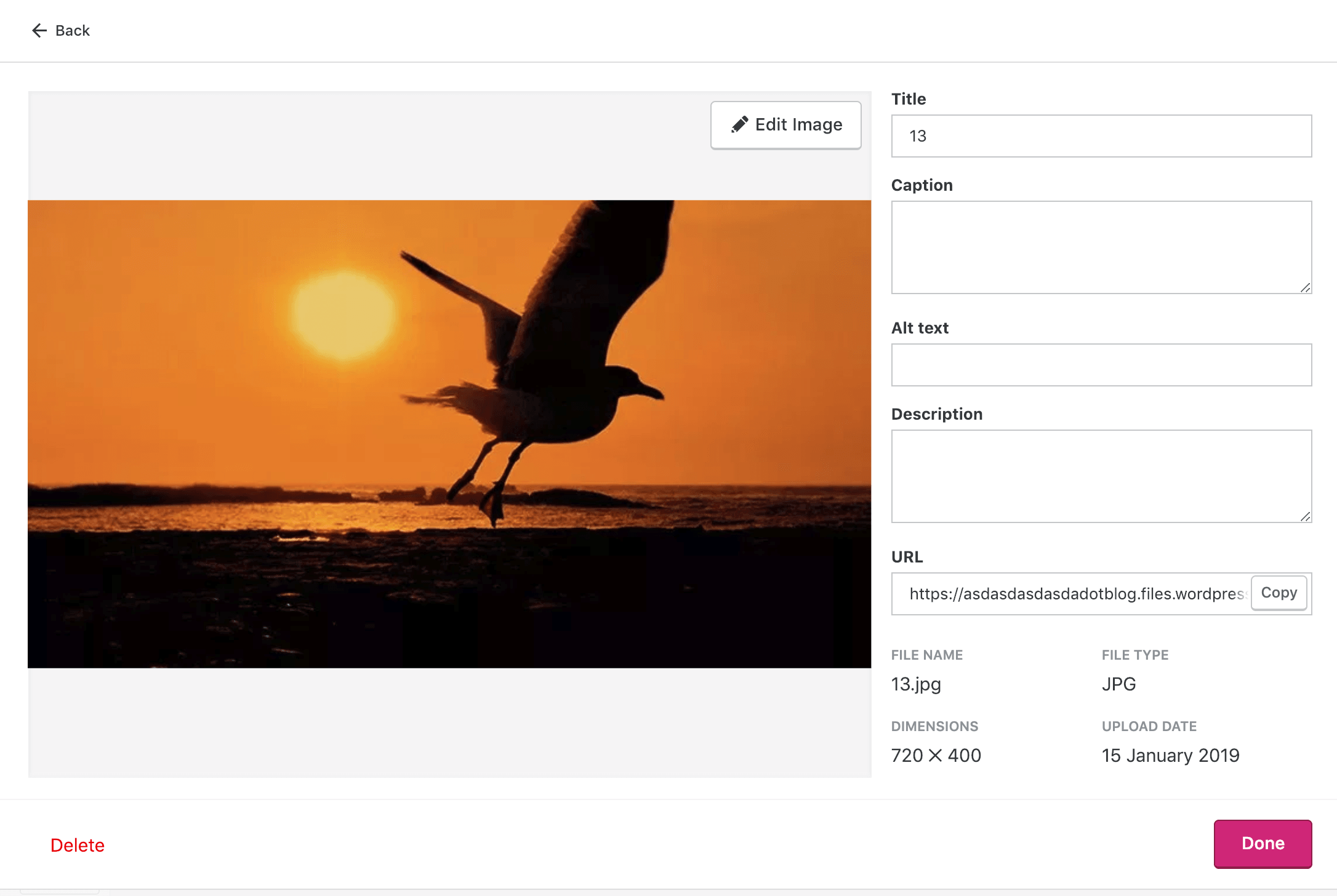The image size is (1337, 896).
Task: Open the Edit Image tool
Action: [x=786, y=124]
